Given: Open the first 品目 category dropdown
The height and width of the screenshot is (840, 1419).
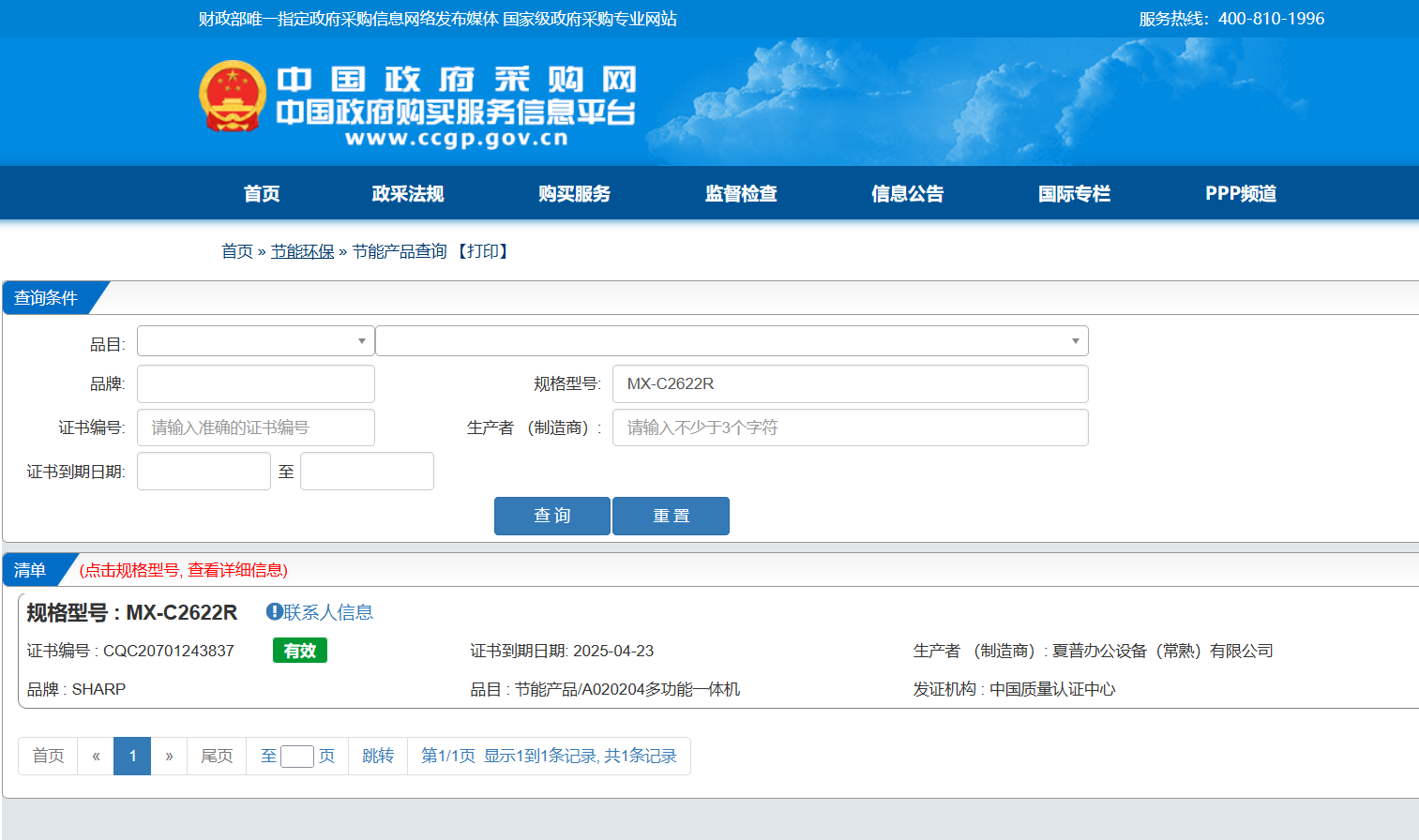Looking at the screenshot, I should pos(255,341).
